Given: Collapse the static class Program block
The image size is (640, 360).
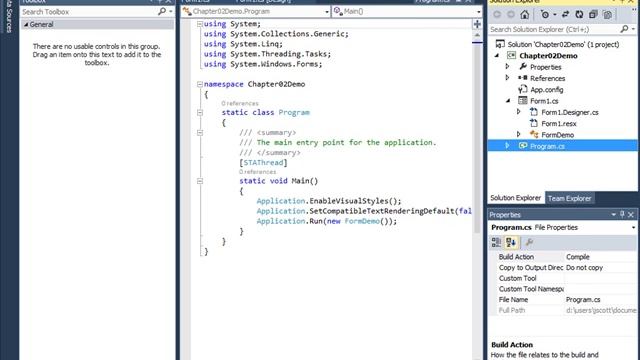Looking at the screenshot, I should click(200, 113).
